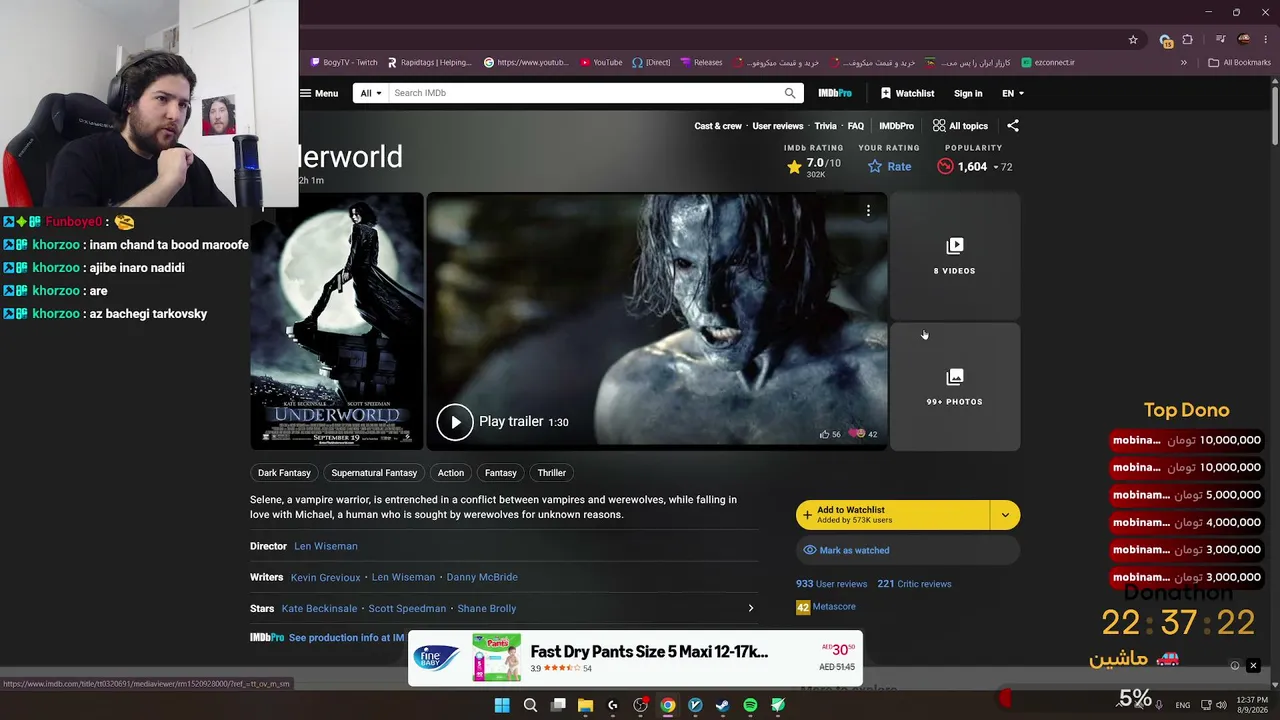Open the Releases bookmark
This screenshot has width=1280, height=720.
(701, 62)
